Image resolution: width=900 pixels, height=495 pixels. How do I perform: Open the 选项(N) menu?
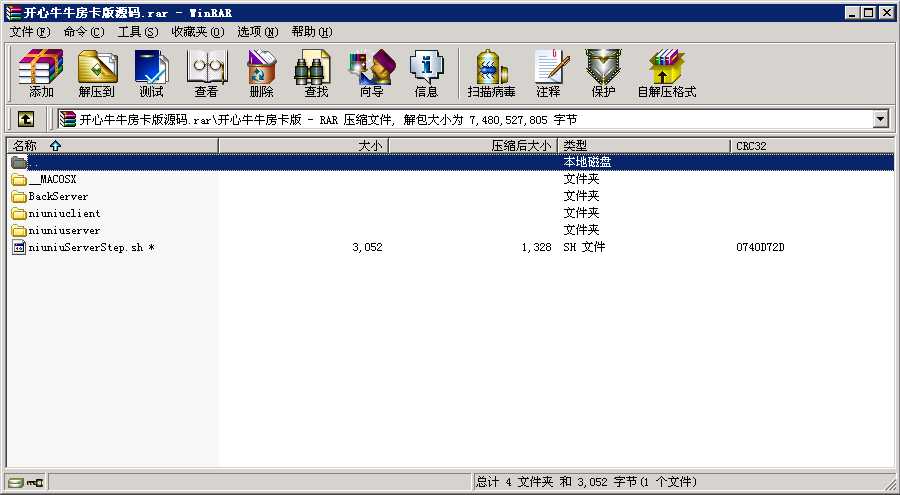point(258,32)
